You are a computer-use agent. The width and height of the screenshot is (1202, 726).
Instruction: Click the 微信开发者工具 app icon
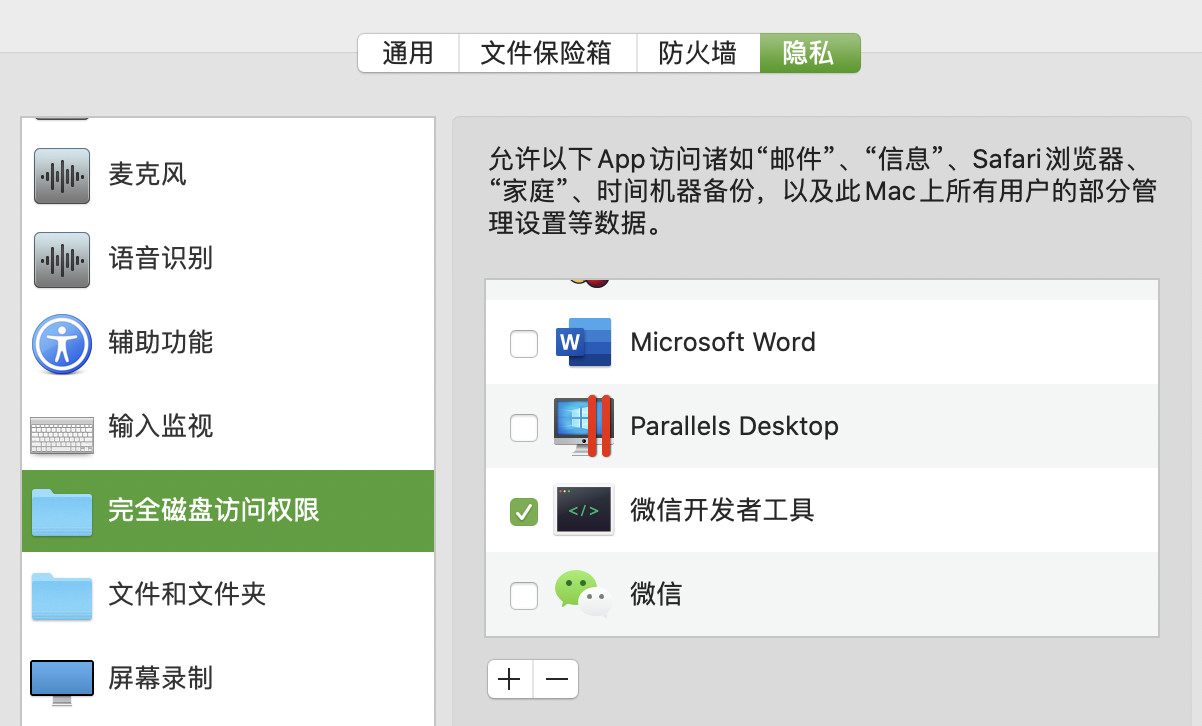click(x=584, y=511)
